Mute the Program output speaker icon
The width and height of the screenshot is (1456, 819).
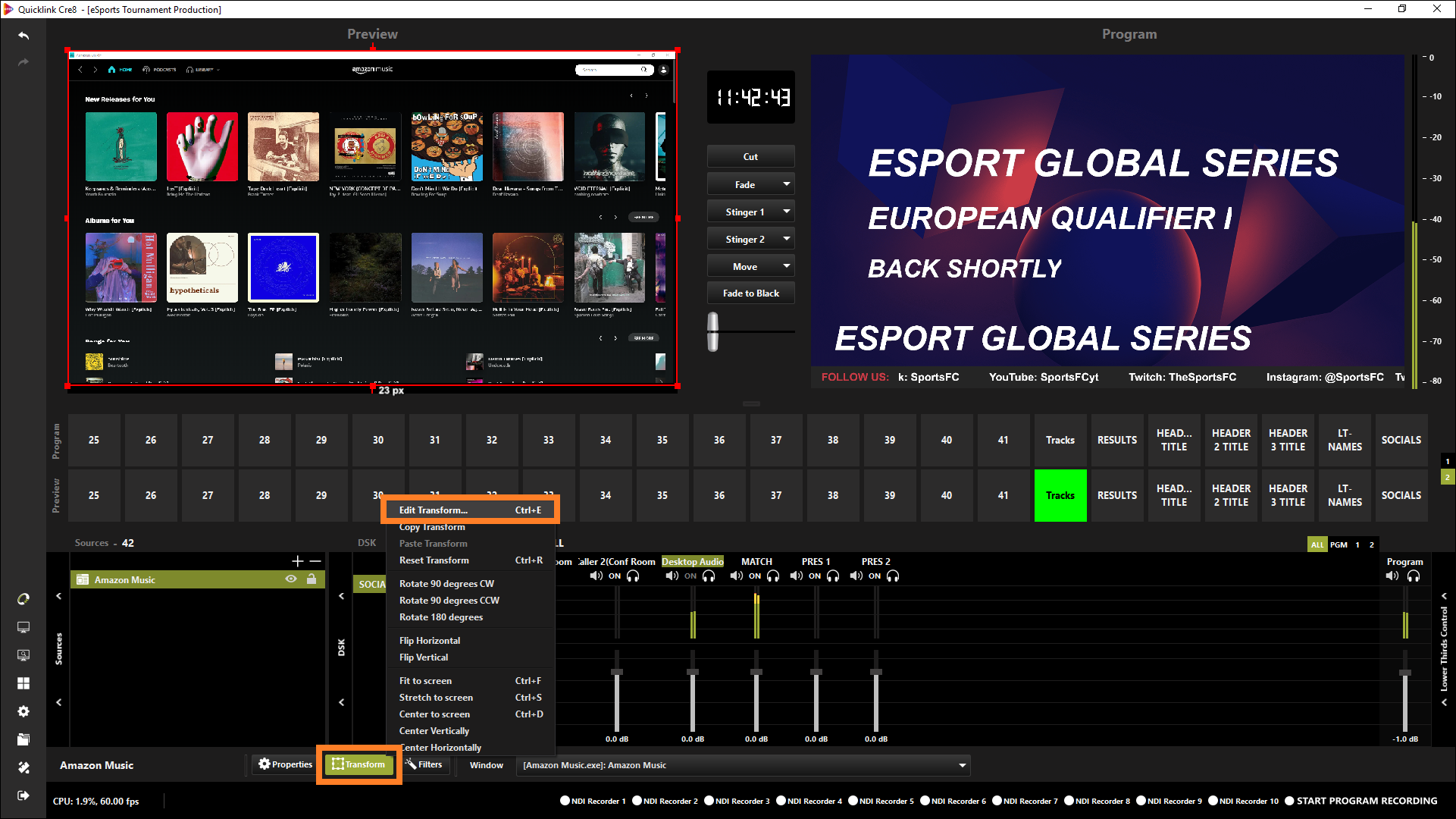point(1392,576)
